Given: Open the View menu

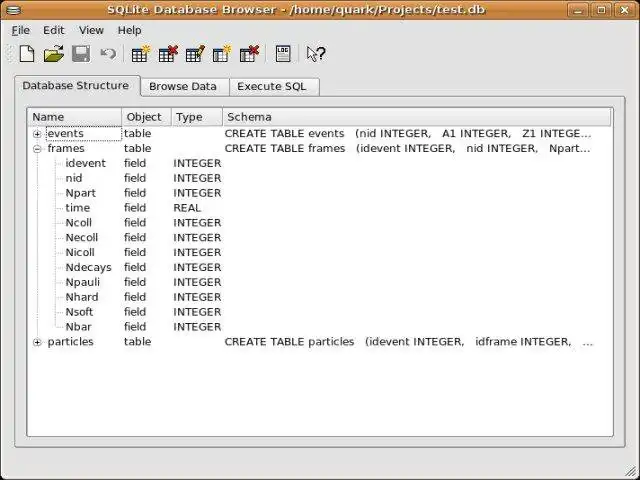Looking at the screenshot, I should click(91, 30).
